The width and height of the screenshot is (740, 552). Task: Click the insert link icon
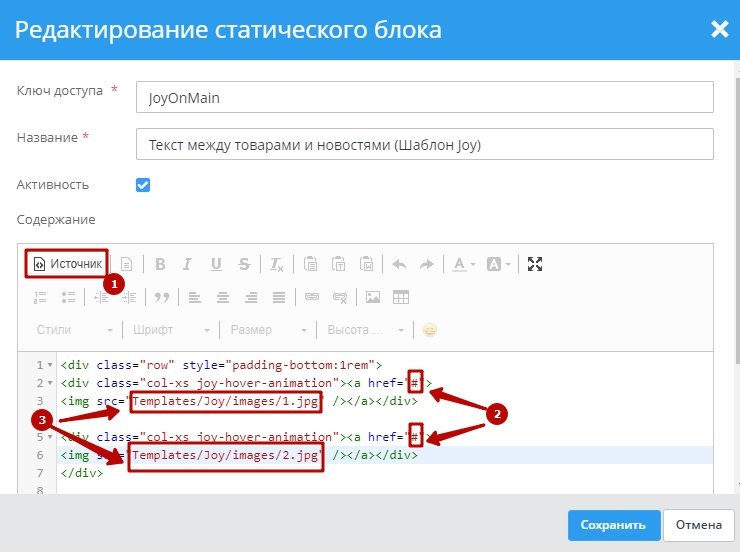(x=311, y=297)
